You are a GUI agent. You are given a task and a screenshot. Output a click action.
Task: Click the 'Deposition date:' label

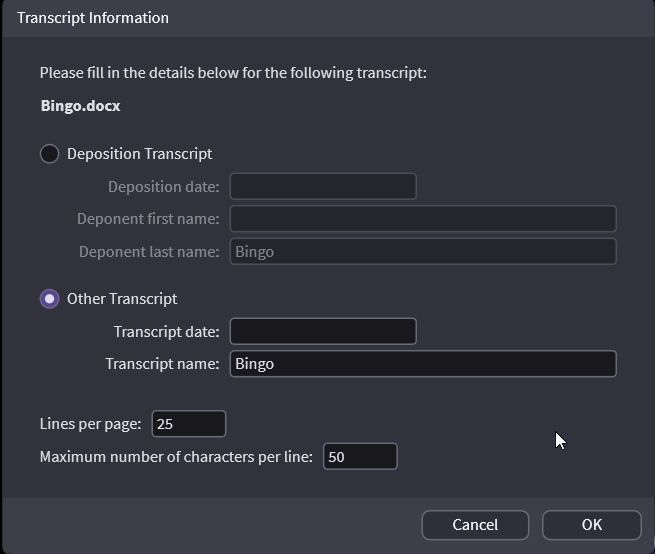[x=163, y=186]
